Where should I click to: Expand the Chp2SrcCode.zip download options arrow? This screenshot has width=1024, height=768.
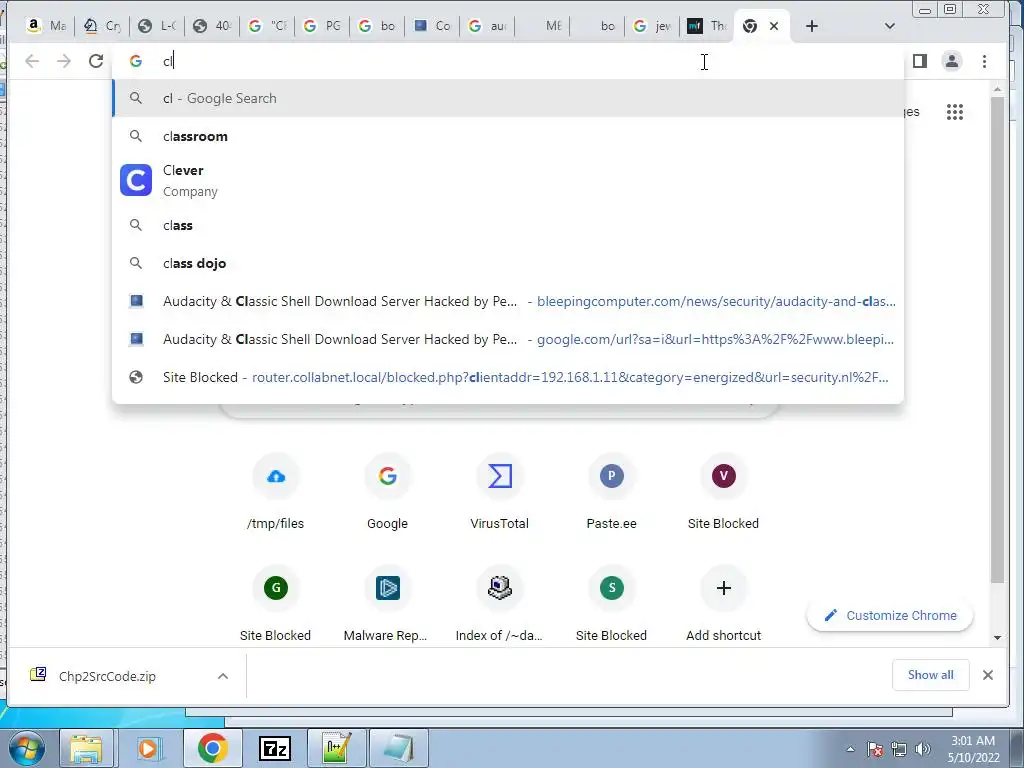[x=223, y=676]
